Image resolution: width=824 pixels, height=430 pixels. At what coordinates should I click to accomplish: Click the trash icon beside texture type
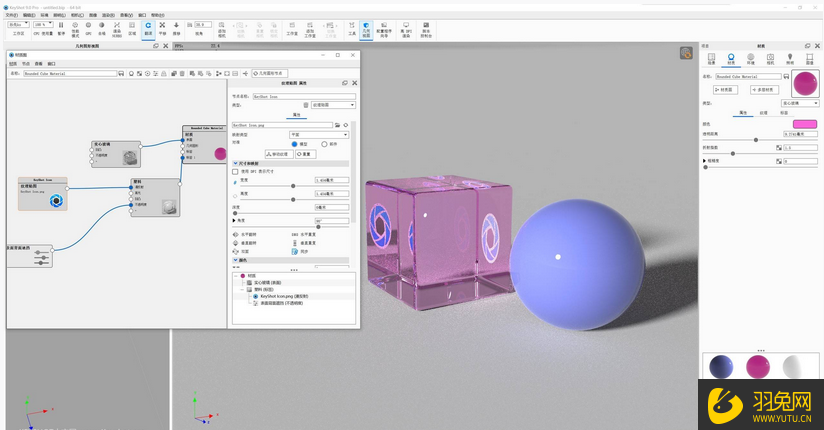tap(306, 104)
